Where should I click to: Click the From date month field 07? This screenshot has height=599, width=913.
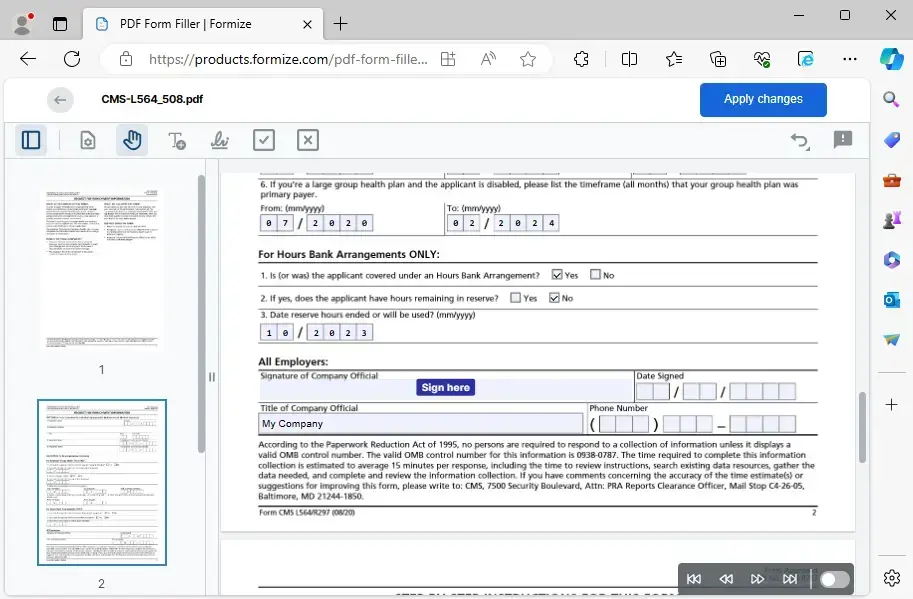pyautogui.click(x=277, y=223)
